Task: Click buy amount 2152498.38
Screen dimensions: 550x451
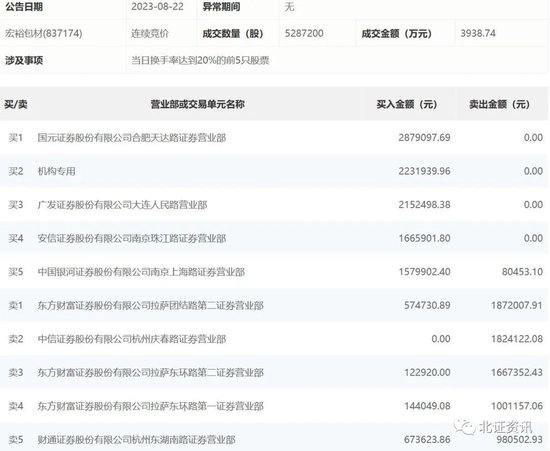Action: tap(424, 204)
